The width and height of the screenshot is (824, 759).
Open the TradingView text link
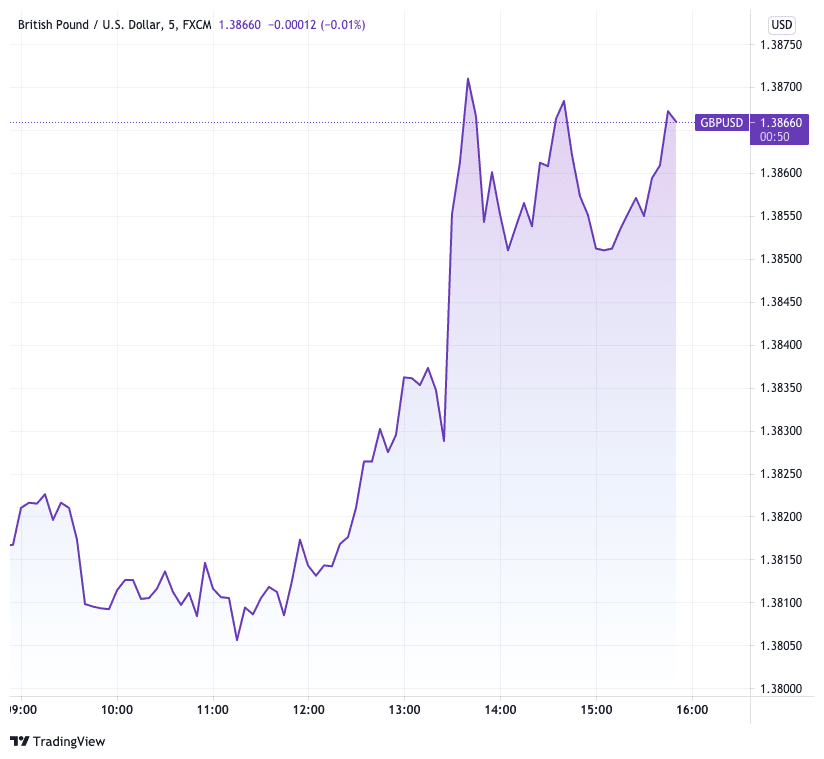tap(69, 741)
